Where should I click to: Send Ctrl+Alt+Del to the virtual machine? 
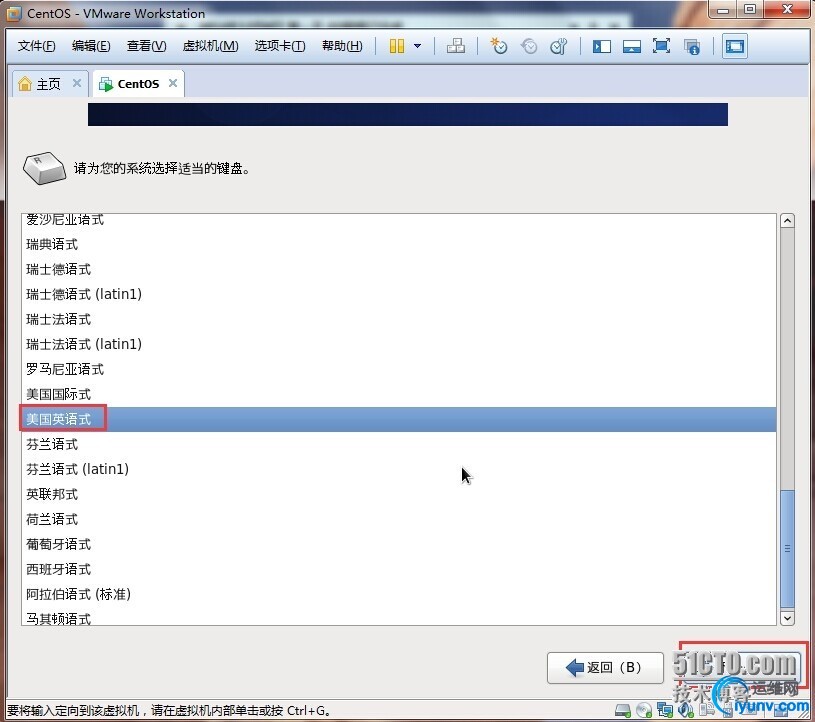coord(456,46)
